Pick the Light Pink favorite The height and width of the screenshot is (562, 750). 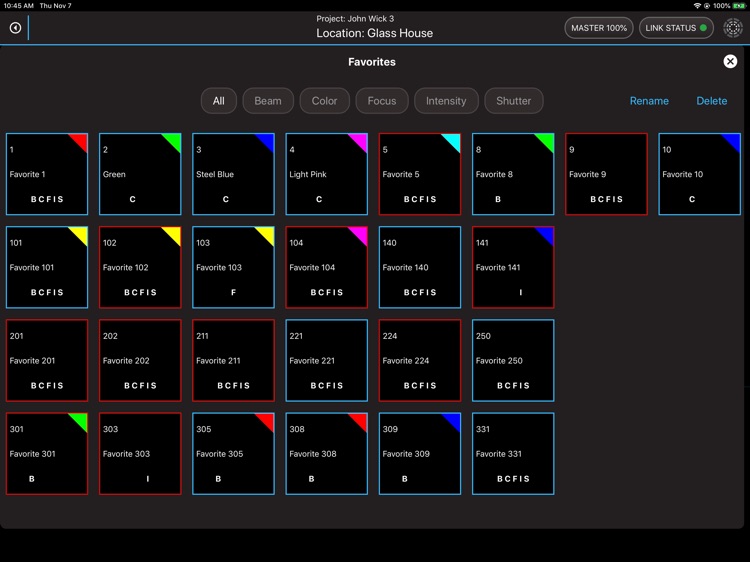[326, 175]
